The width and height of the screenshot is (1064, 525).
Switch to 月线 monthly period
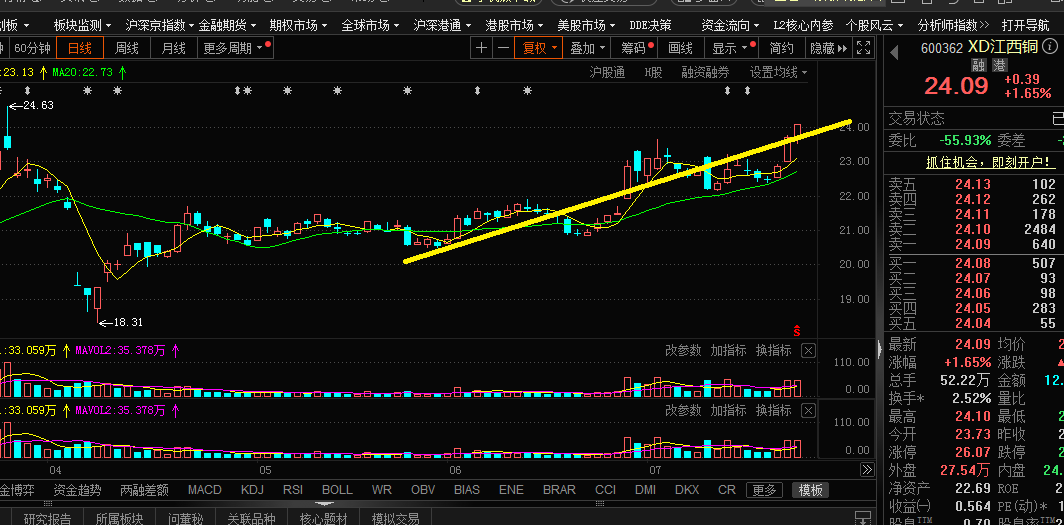173,48
